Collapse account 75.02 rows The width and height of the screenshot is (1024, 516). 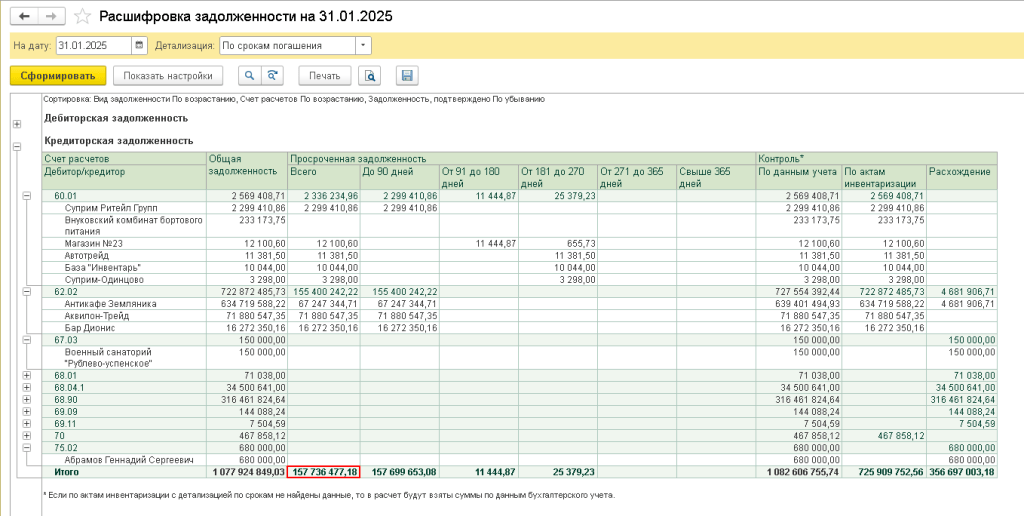27,448
